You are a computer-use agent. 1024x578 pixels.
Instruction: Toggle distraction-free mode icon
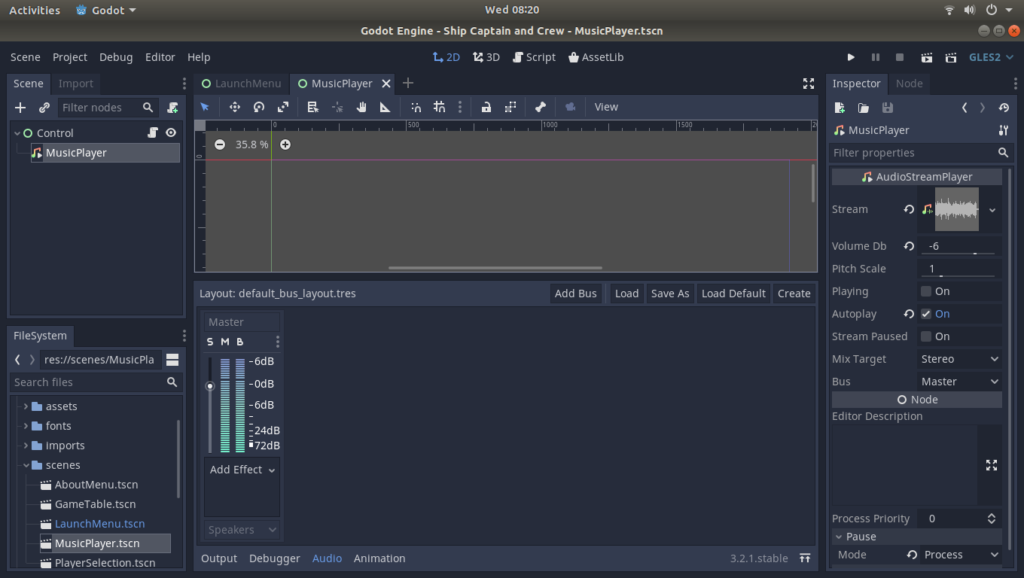click(808, 84)
